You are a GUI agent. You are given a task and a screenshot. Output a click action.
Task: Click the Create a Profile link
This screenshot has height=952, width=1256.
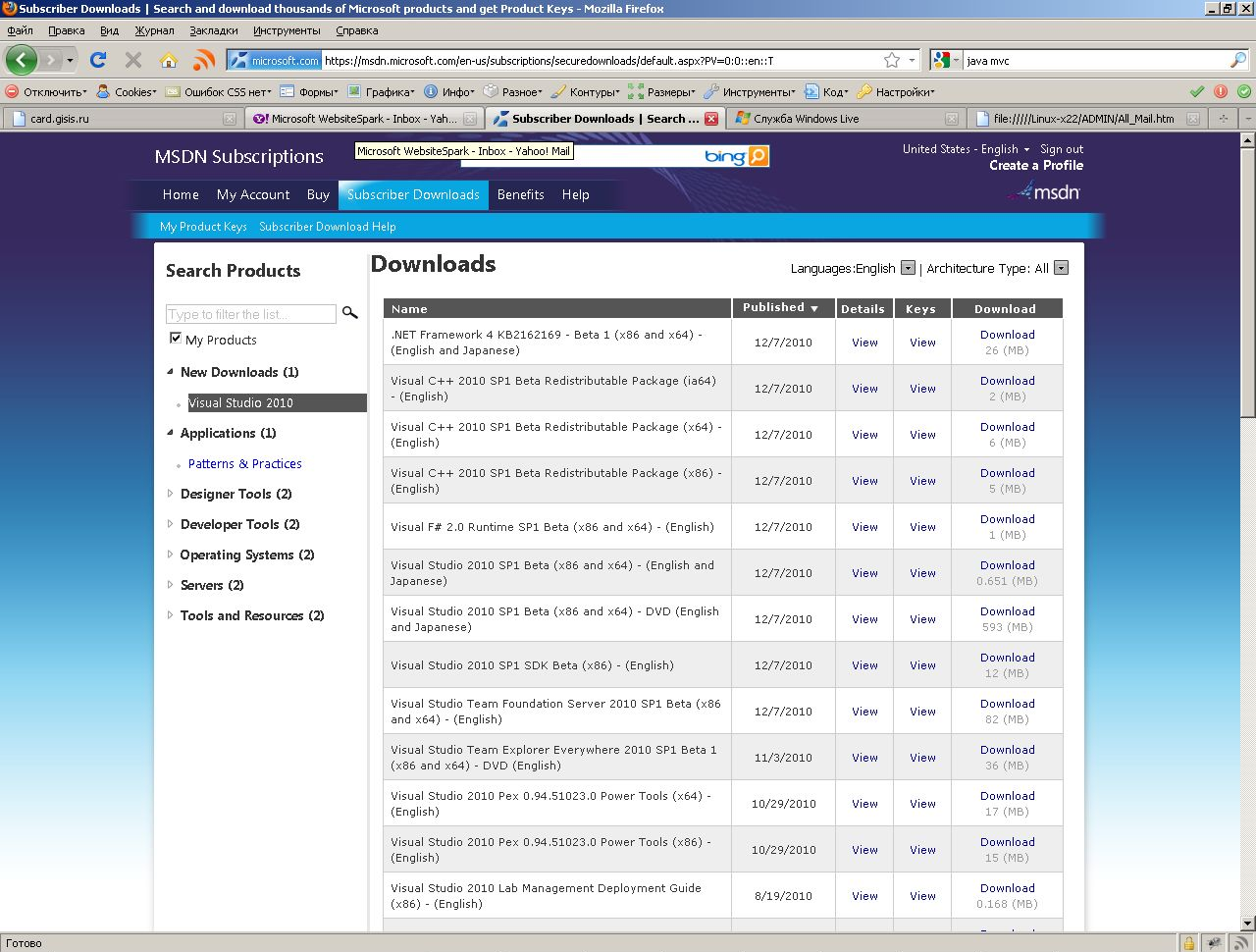[x=1036, y=165]
